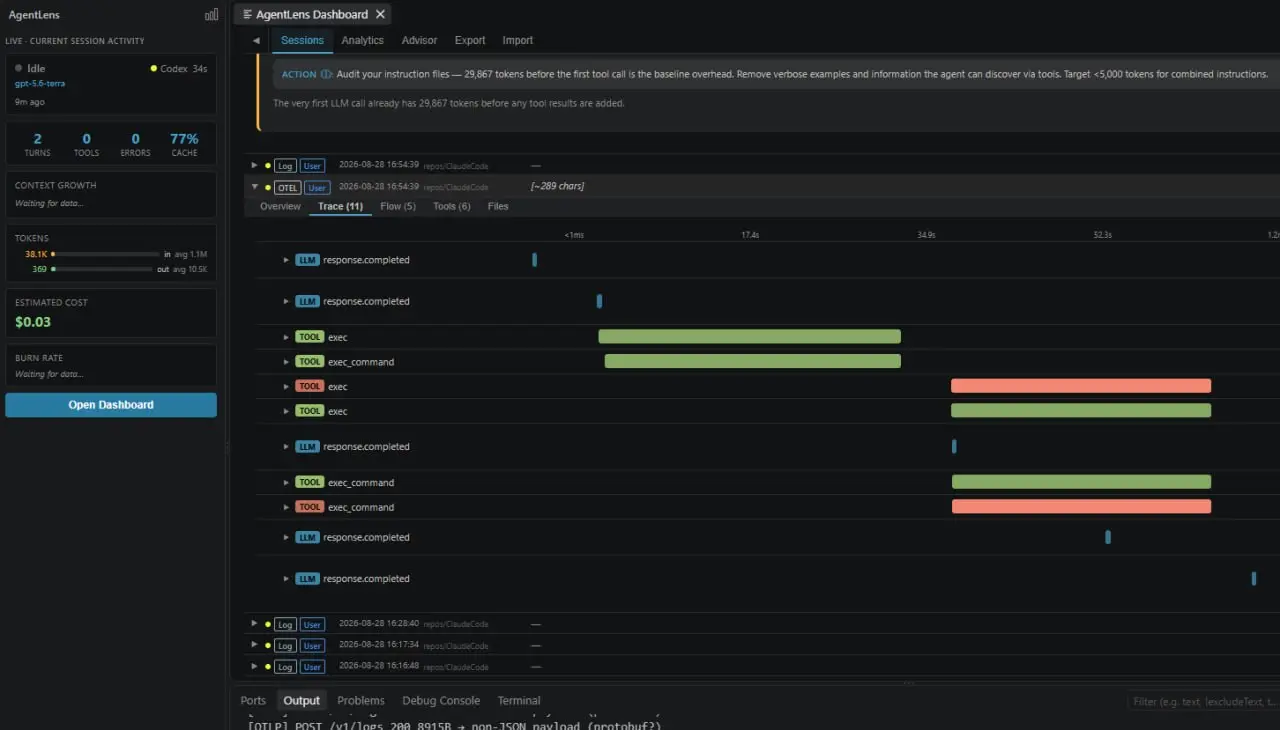This screenshot has width=1280, height=730.
Task: Click the output tokens progress bar
Action: click(103, 269)
